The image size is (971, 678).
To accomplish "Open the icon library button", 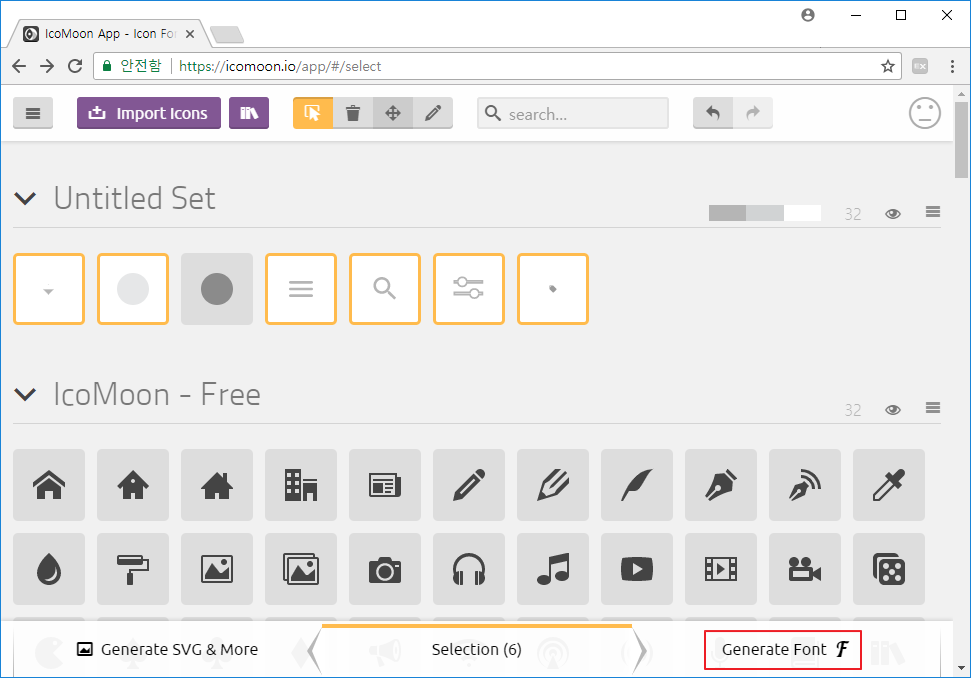I will (x=249, y=113).
